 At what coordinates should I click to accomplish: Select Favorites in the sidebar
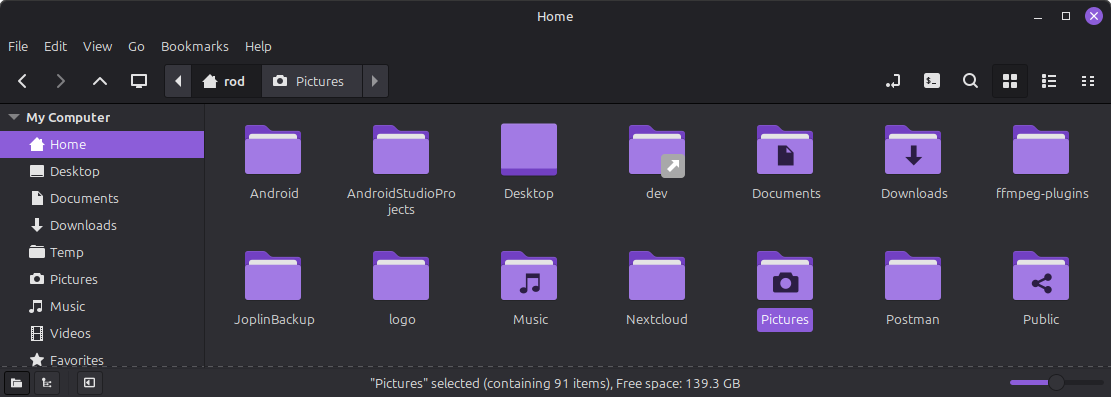[102, 359]
